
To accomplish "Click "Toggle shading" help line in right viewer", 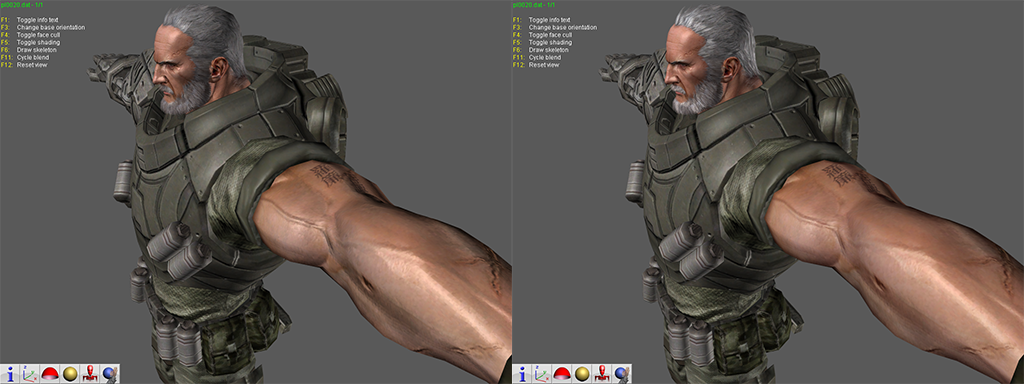I will [550, 42].
